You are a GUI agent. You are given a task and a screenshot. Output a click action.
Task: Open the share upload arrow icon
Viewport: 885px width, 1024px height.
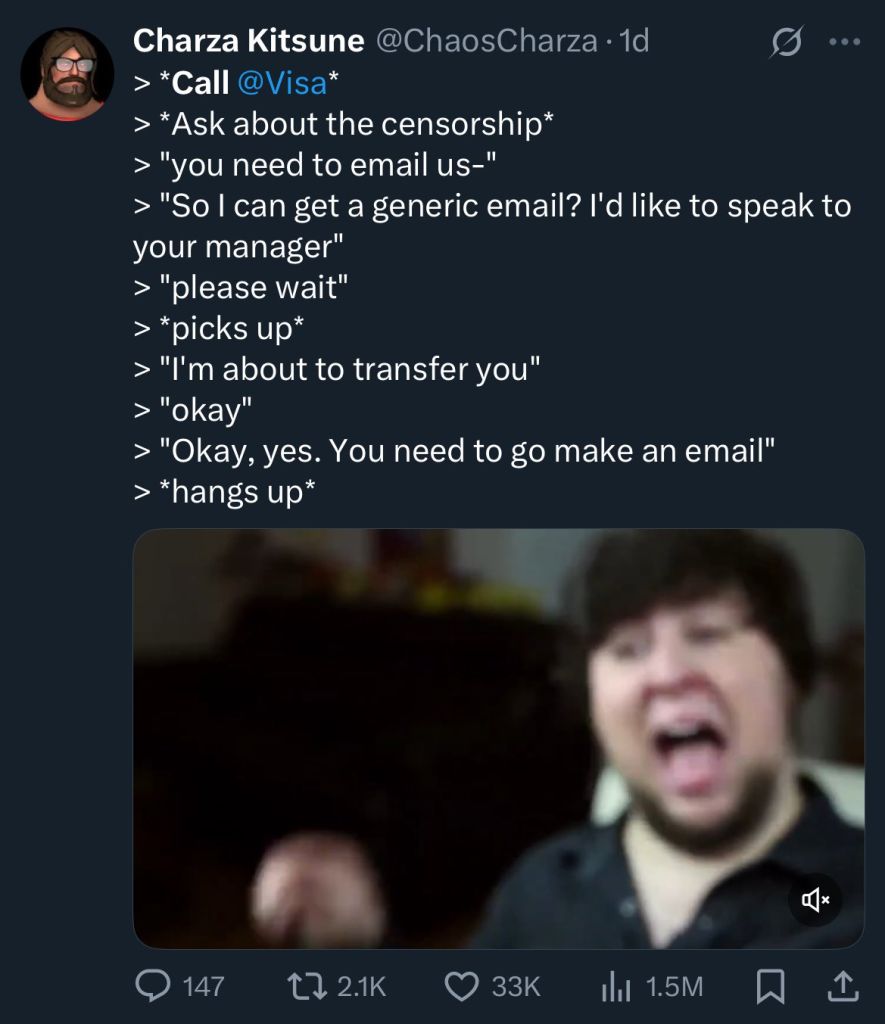pyautogui.click(x=843, y=985)
